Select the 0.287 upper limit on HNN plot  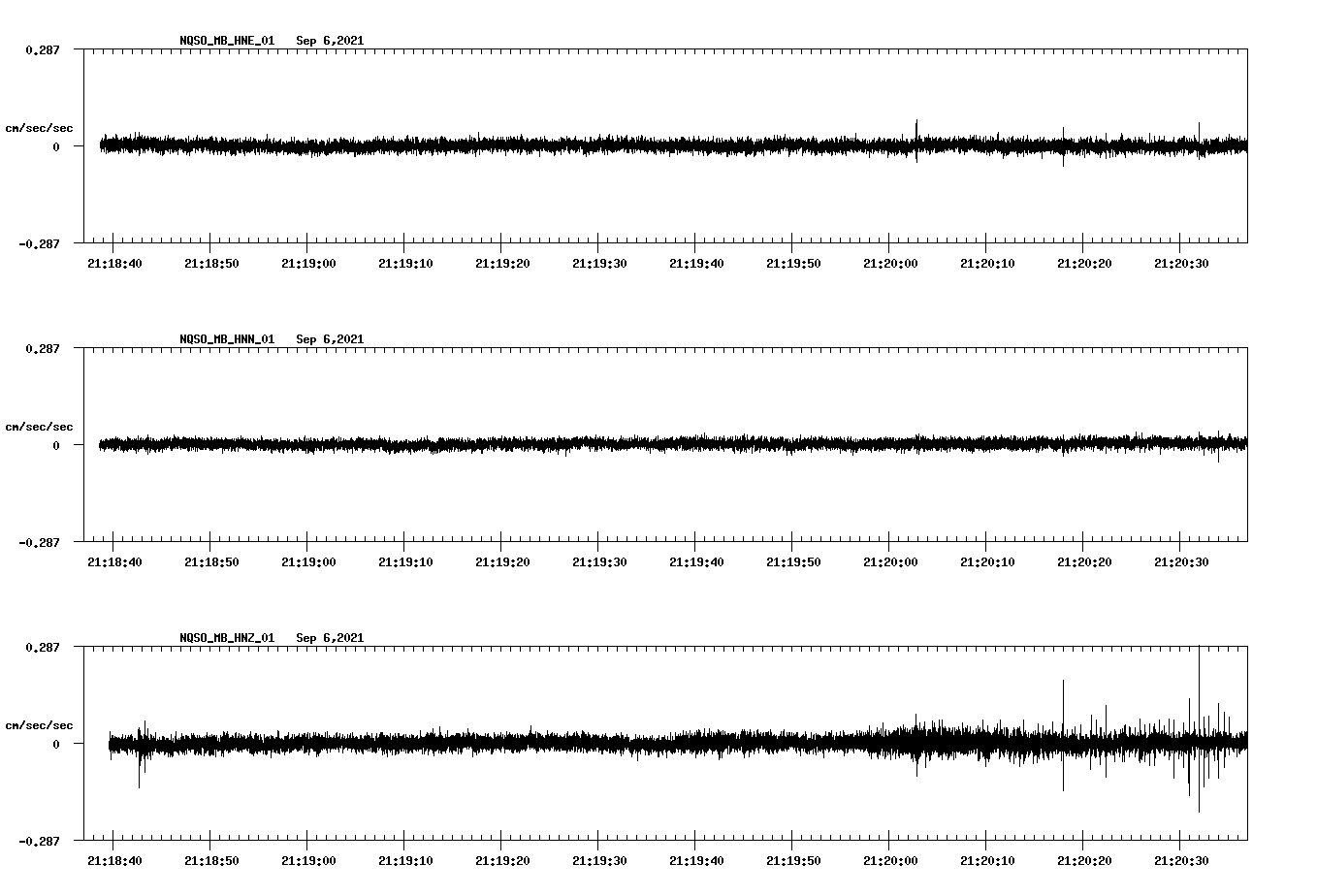pyautogui.click(x=42, y=348)
